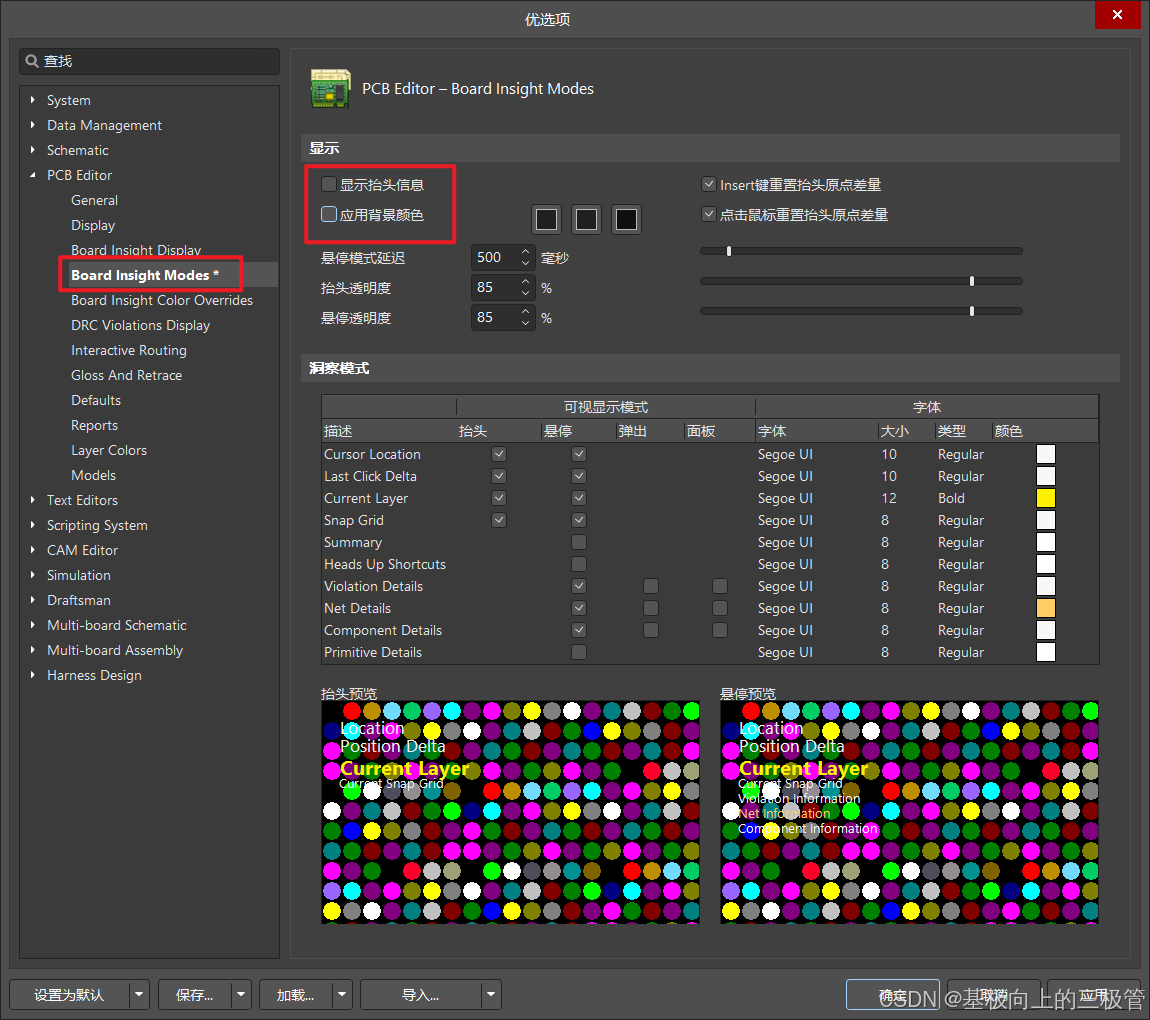
Task: Expand the Data Management tree node
Action: tap(33, 125)
